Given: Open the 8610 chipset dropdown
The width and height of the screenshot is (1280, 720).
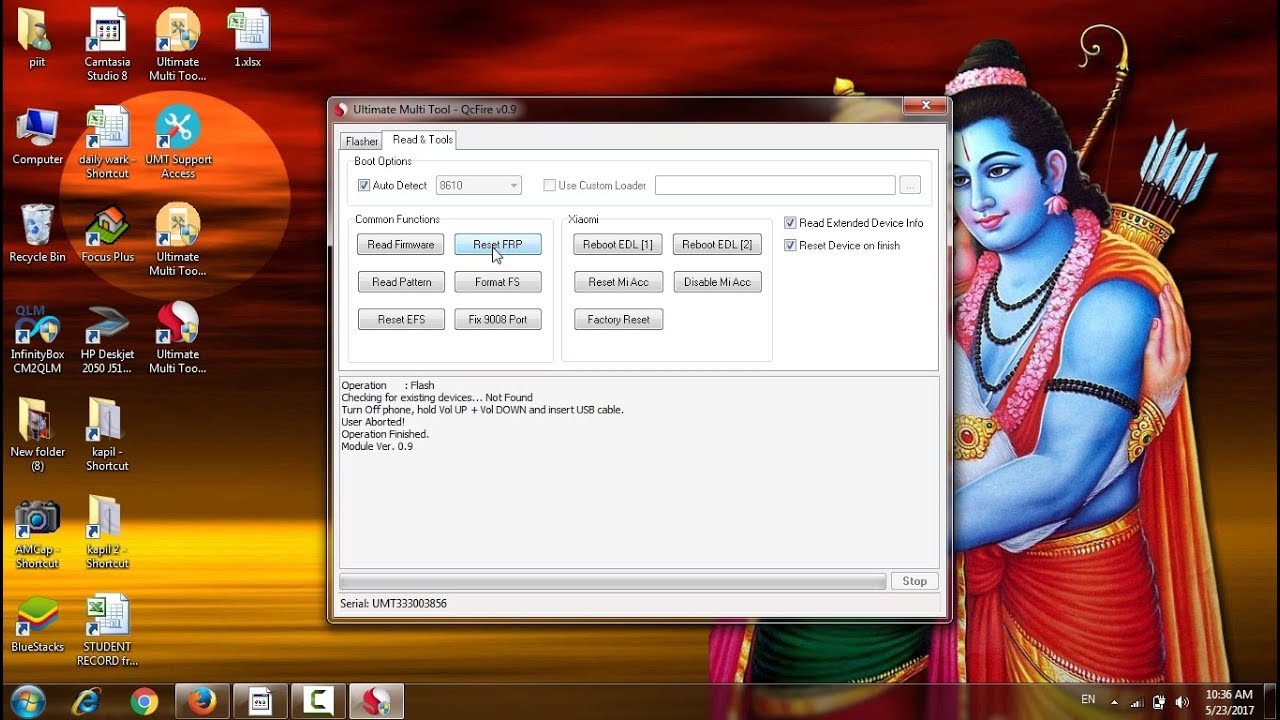Looking at the screenshot, I should [x=479, y=185].
